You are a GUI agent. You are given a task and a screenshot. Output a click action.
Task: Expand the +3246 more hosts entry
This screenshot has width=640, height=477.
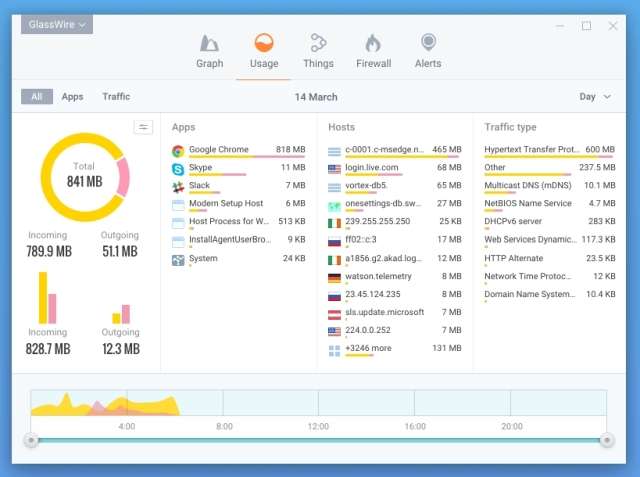click(366, 348)
